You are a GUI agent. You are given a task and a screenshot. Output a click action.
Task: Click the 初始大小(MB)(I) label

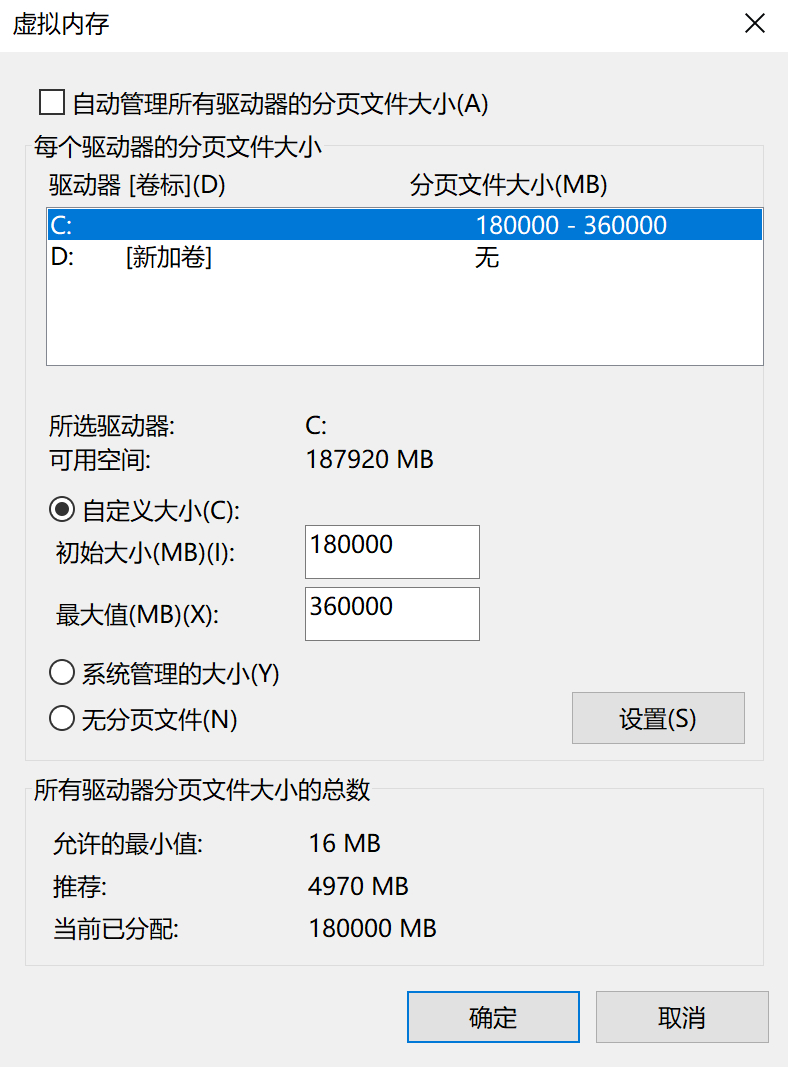click(x=145, y=552)
